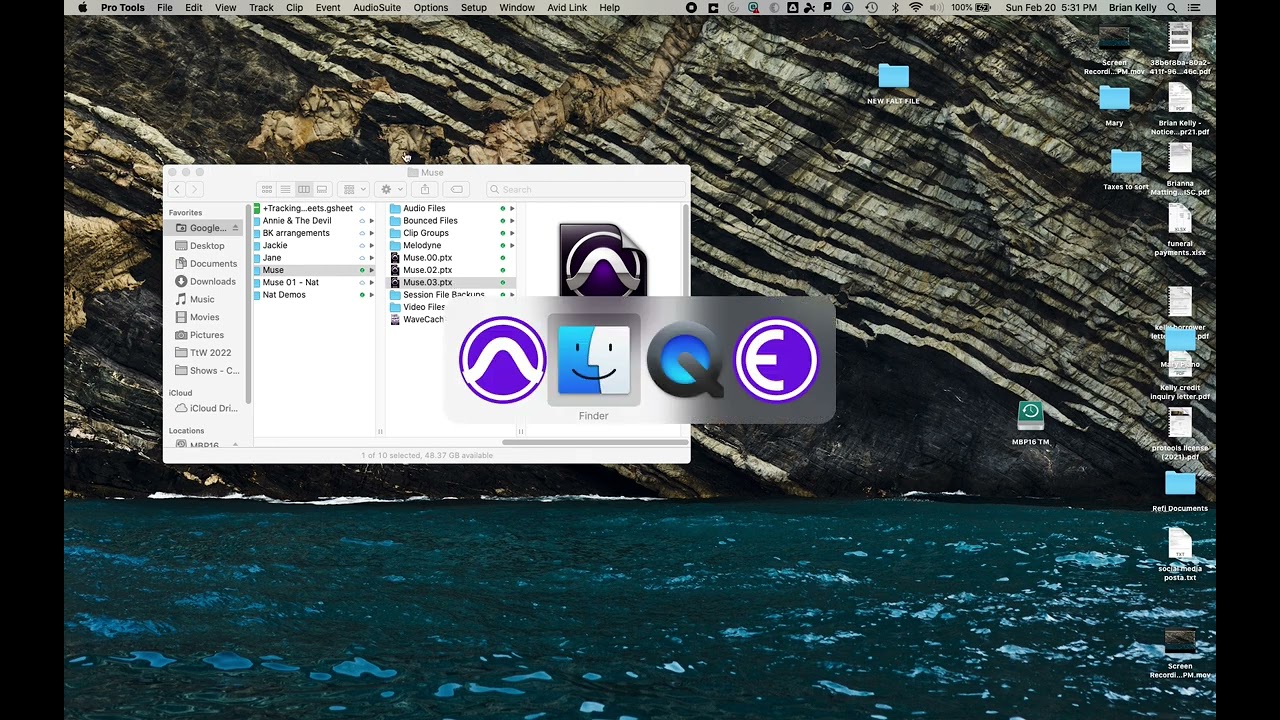The height and width of the screenshot is (720, 1280).
Task: Open Pictures in Finder sidebar
Action: coord(205,335)
